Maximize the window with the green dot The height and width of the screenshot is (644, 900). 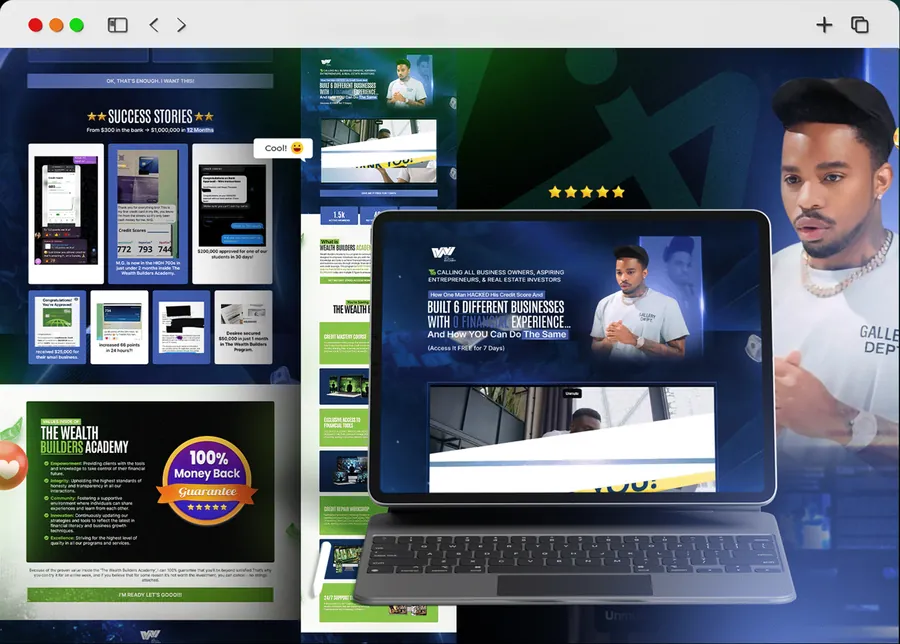[x=77, y=25]
